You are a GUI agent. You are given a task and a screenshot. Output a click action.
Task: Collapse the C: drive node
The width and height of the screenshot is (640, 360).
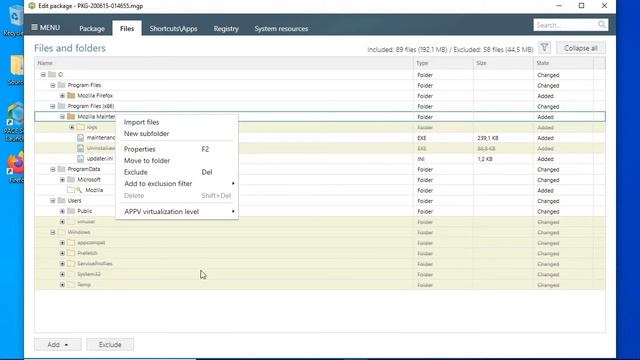(x=43, y=75)
